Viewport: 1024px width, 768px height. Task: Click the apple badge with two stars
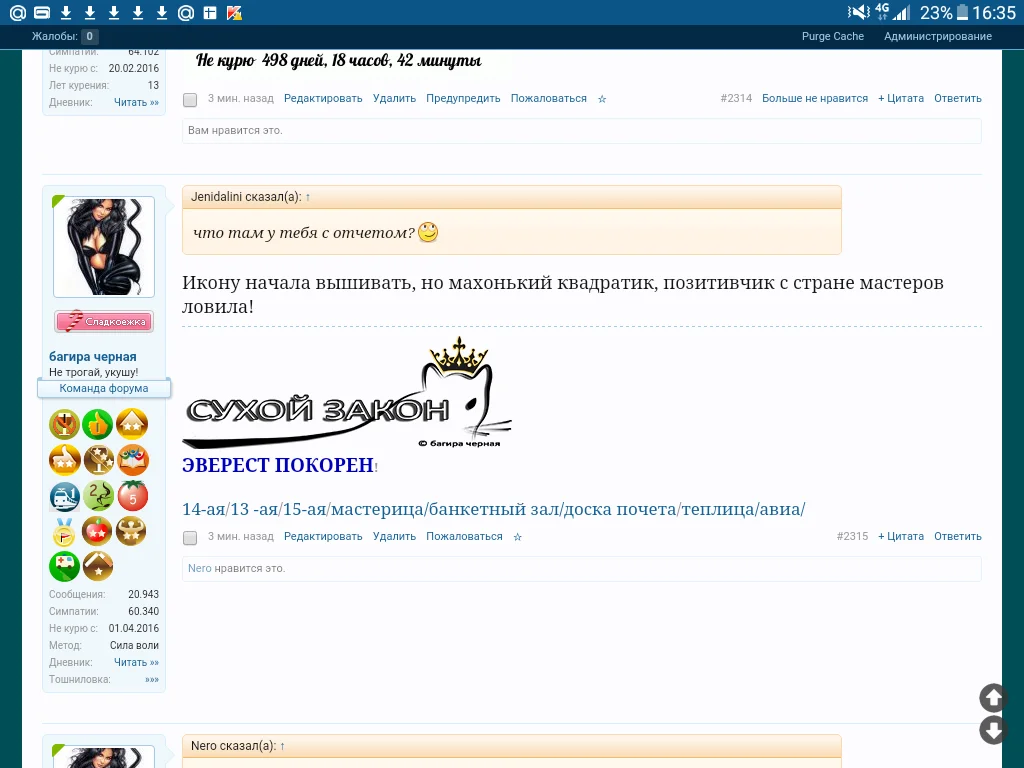coord(98,531)
